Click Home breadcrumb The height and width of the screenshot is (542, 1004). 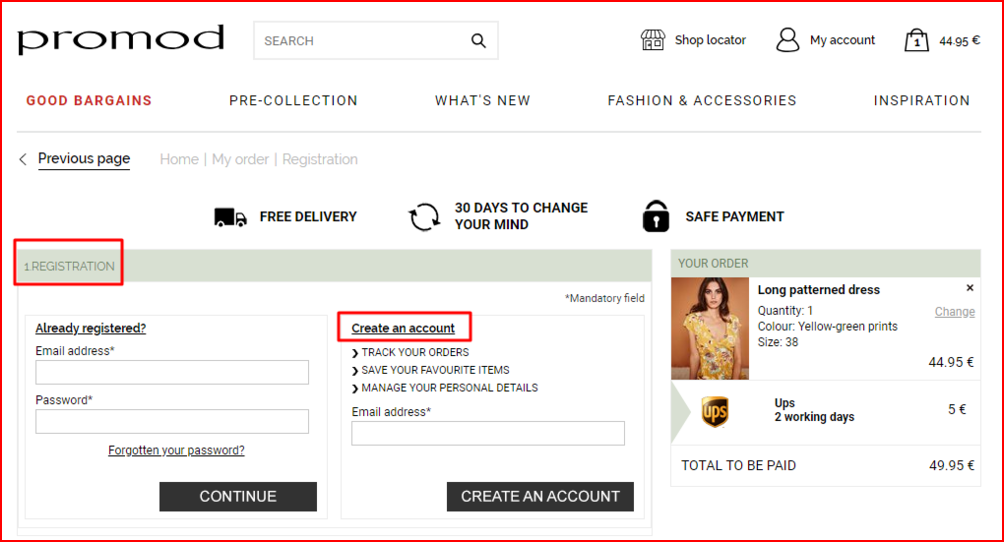point(179,159)
